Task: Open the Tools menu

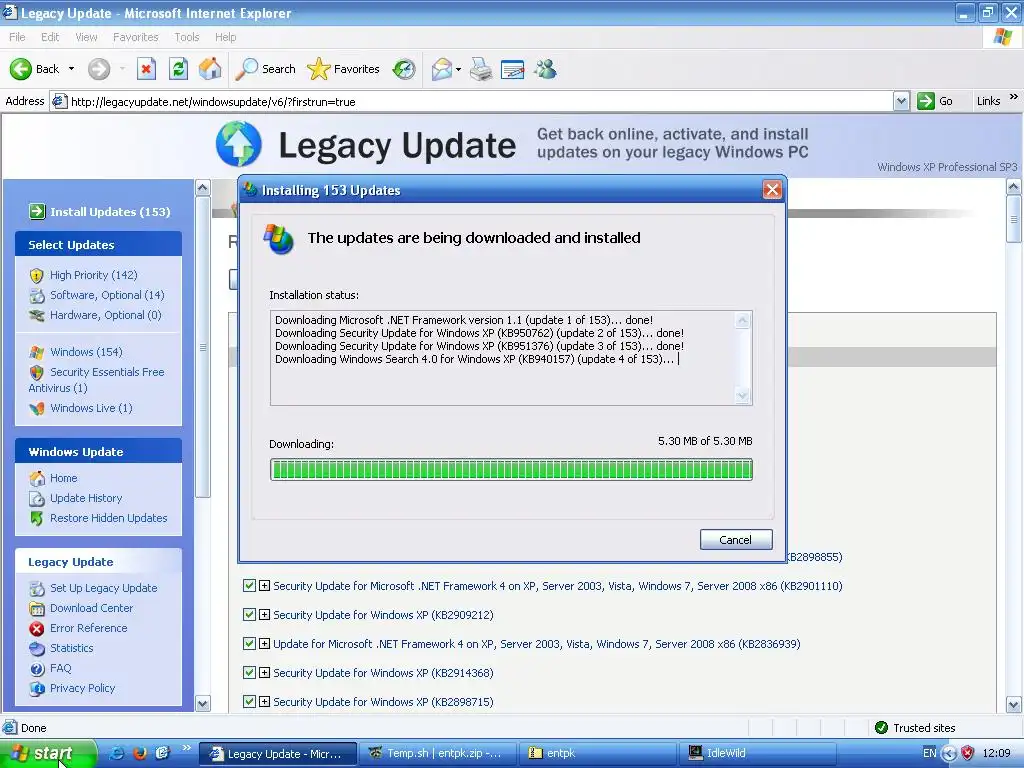Action: pos(186,37)
